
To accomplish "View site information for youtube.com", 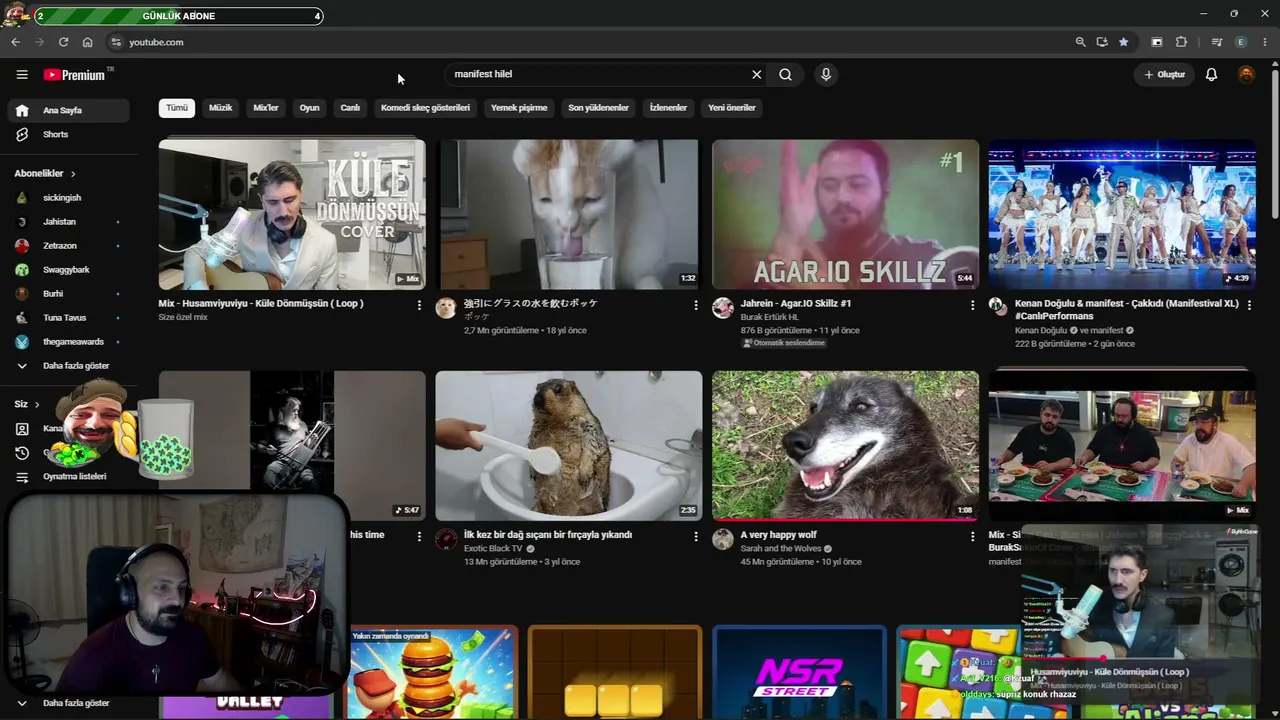I will [x=116, y=42].
